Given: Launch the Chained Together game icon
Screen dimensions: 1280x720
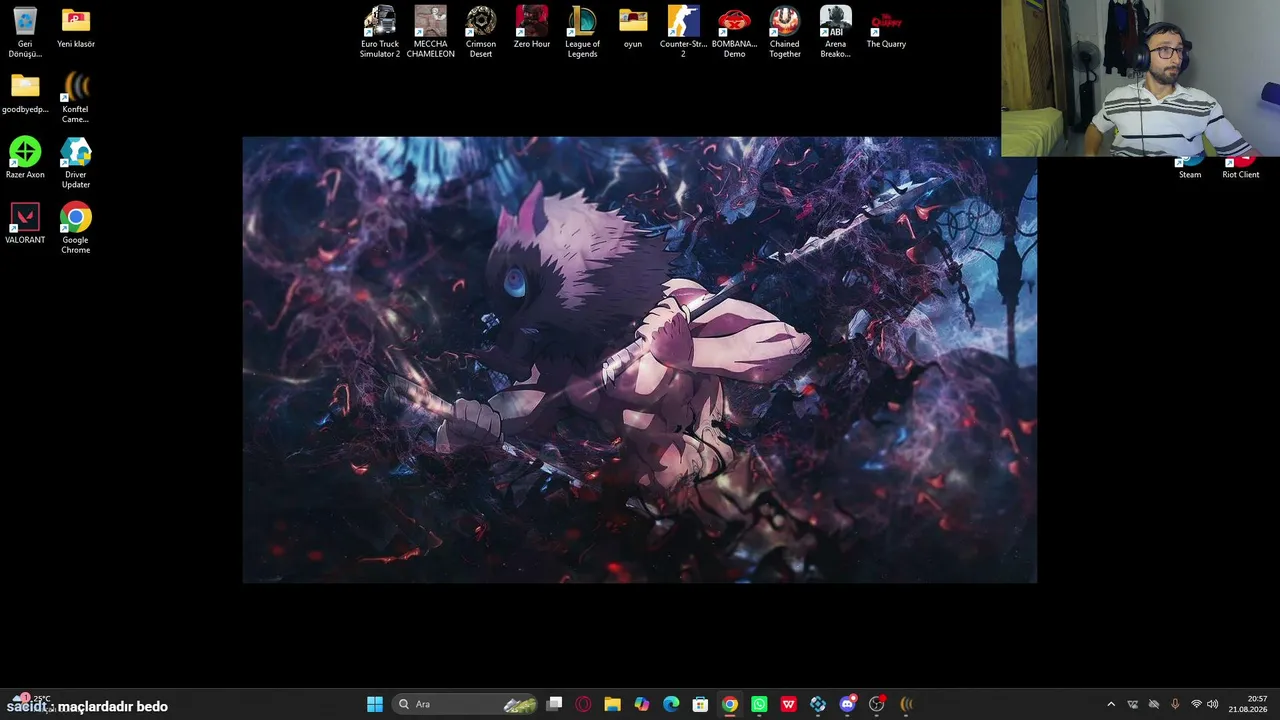Looking at the screenshot, I should click(785, 32).
